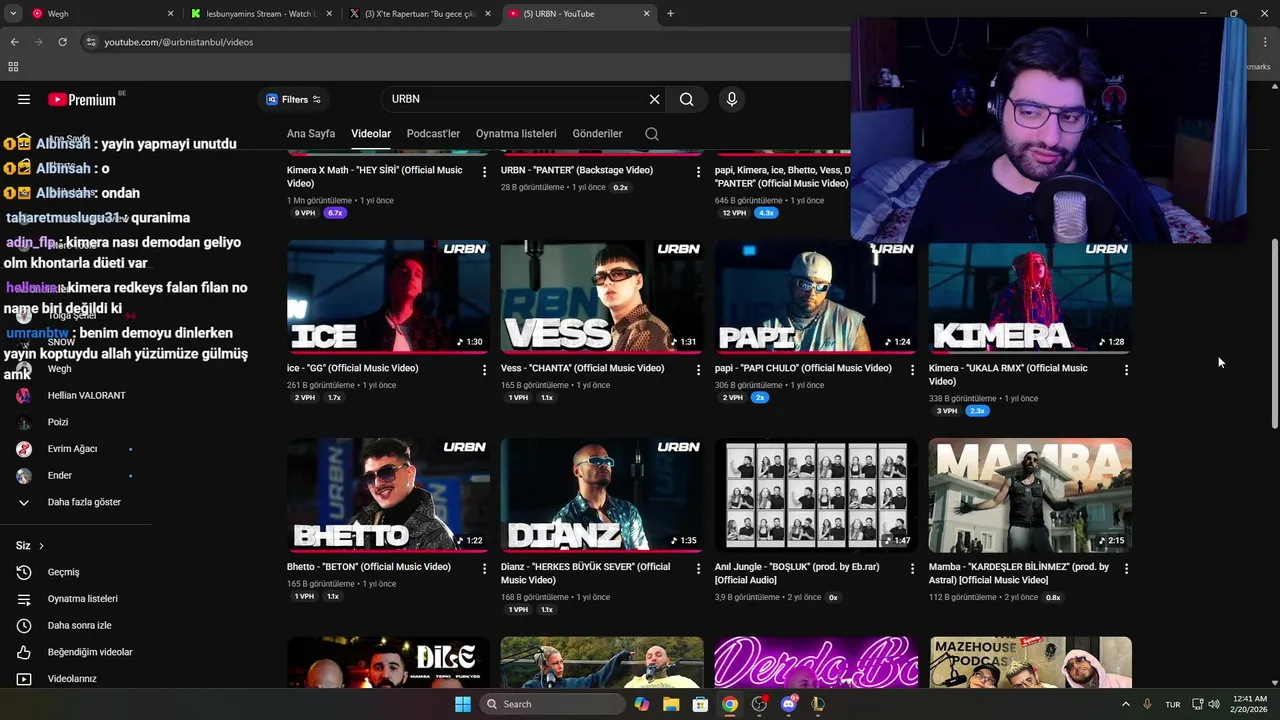Play the KIMERA UKALA RMX thumbnail
Image resolution: width=1280 pixels, height=720 pixels.
(x=1030, y=297)
